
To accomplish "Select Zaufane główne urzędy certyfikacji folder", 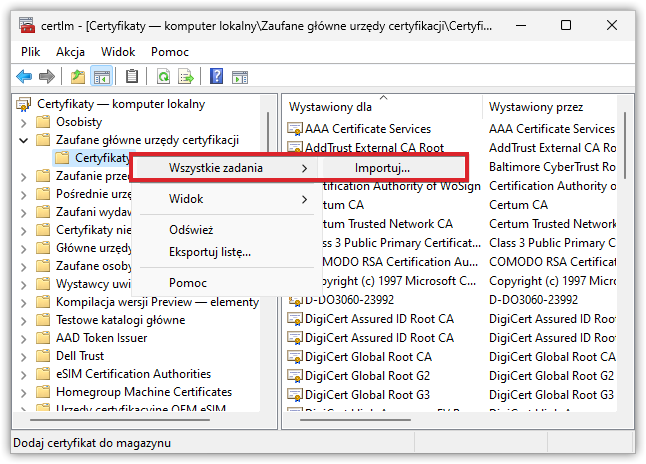I will click(147, 140).
